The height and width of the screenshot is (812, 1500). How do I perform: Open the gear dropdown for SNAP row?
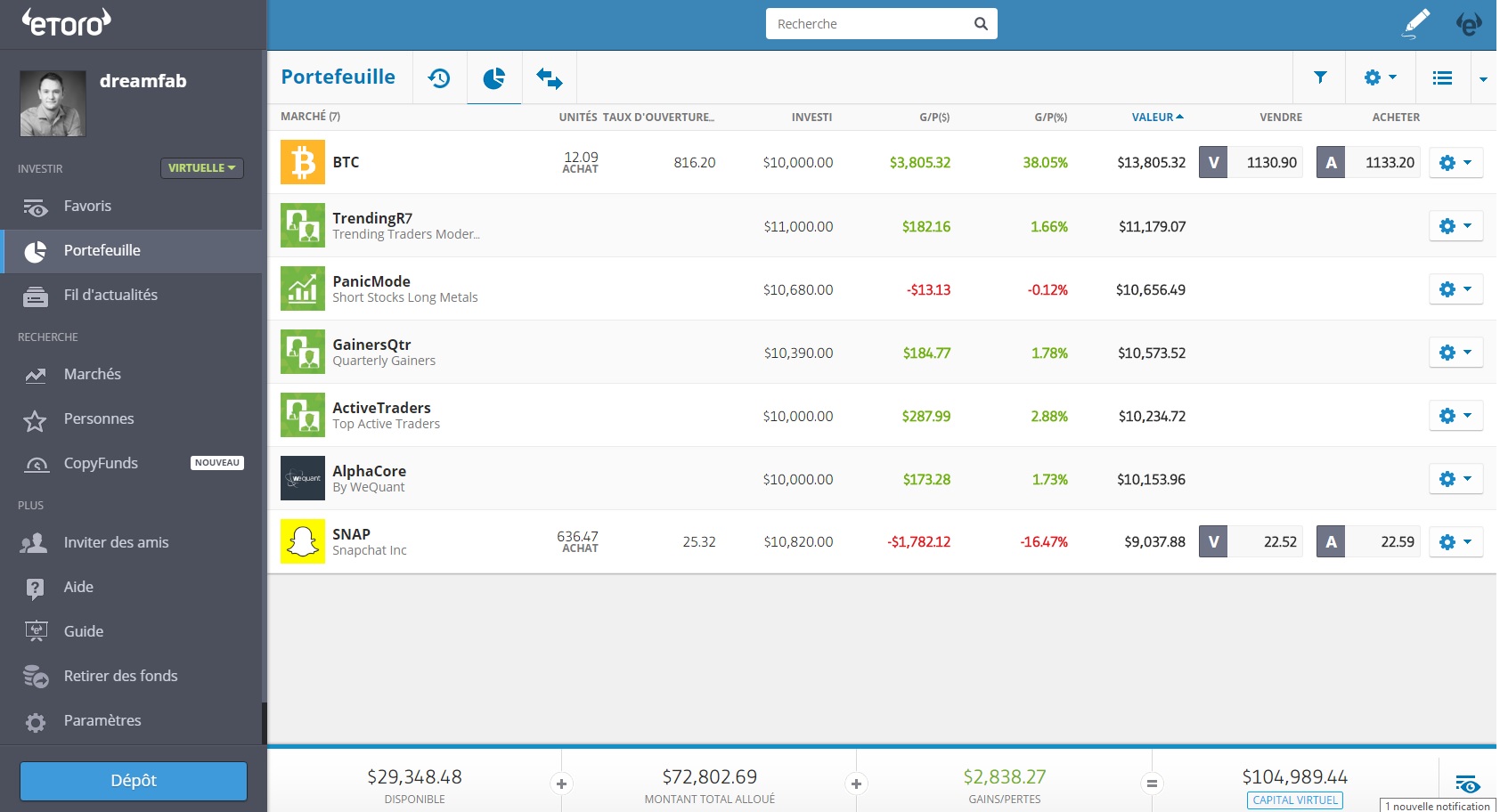pos(1455,541)
